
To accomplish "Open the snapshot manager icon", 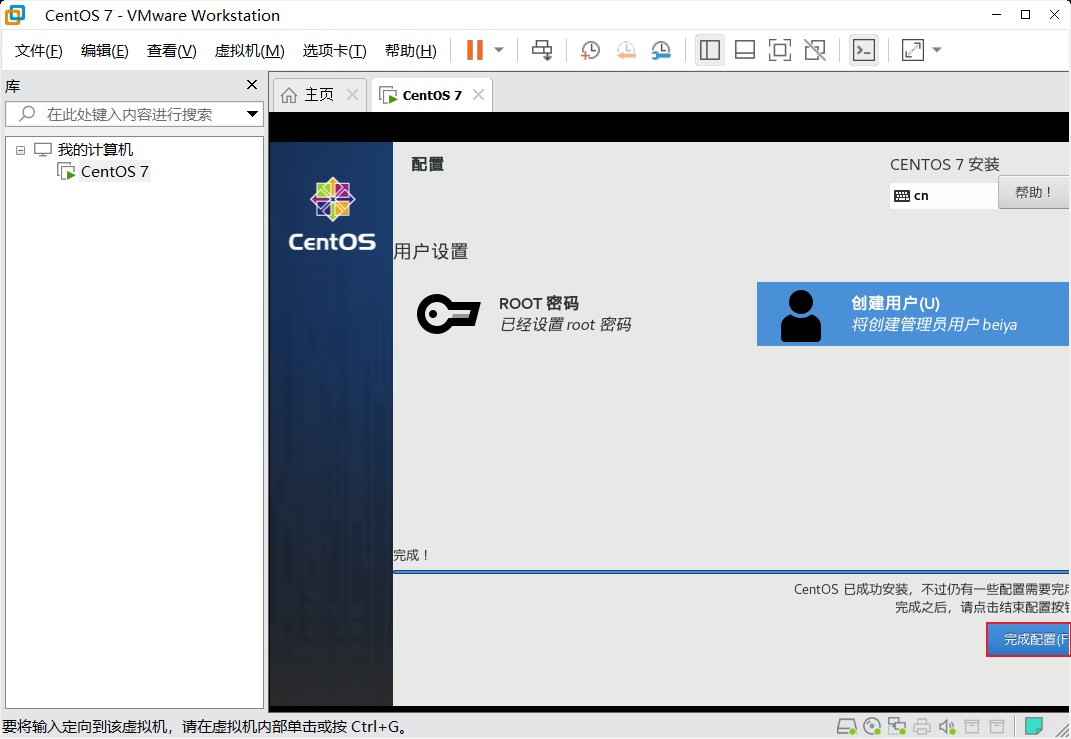I will tap(660, 50).
